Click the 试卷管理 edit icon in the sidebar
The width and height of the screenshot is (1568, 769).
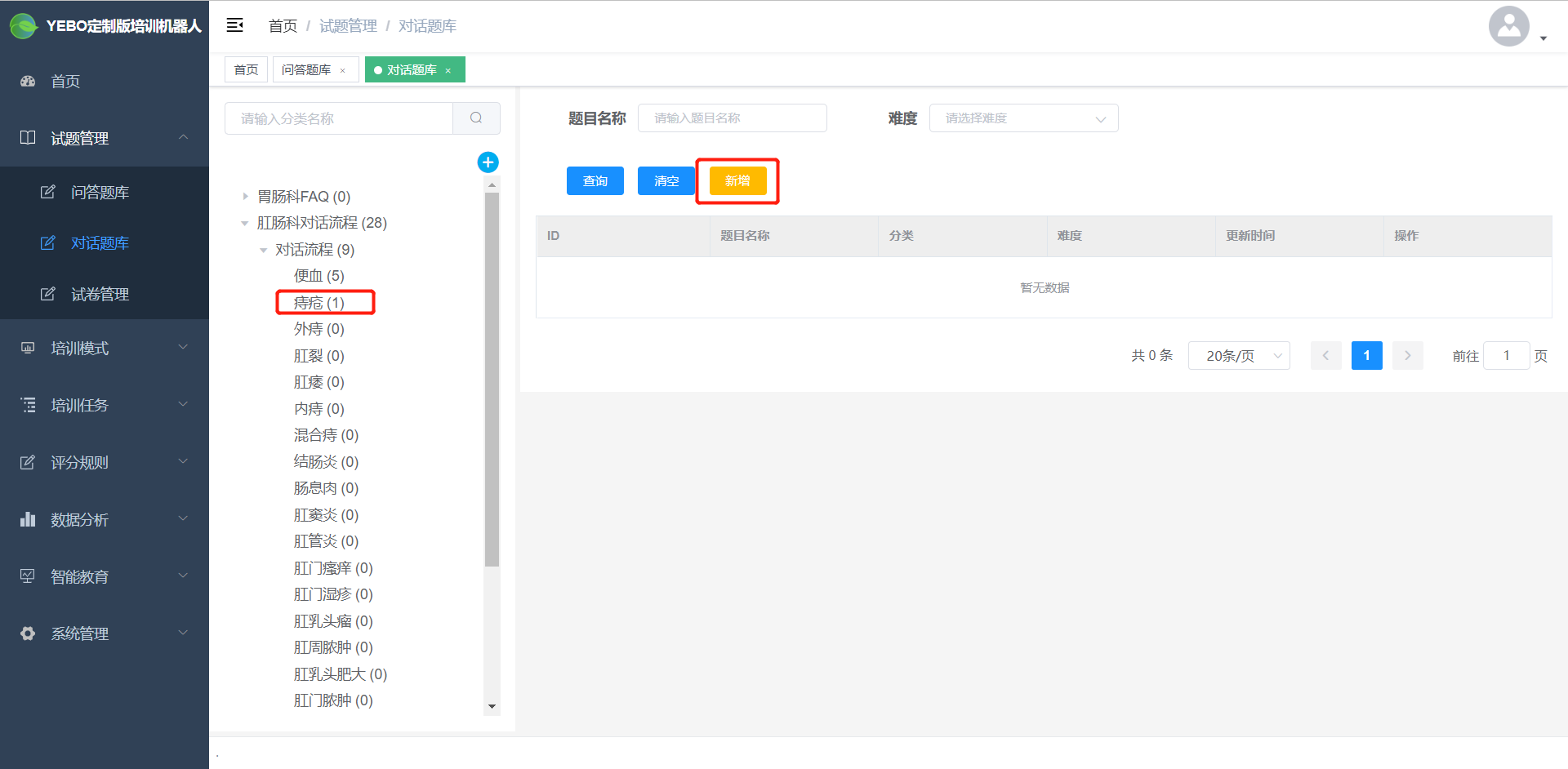coord(48,294)
